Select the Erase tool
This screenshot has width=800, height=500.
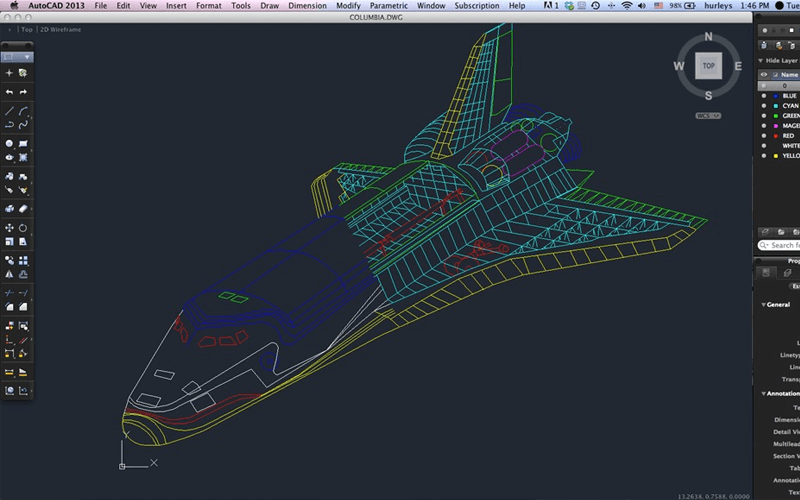[23, 209]
